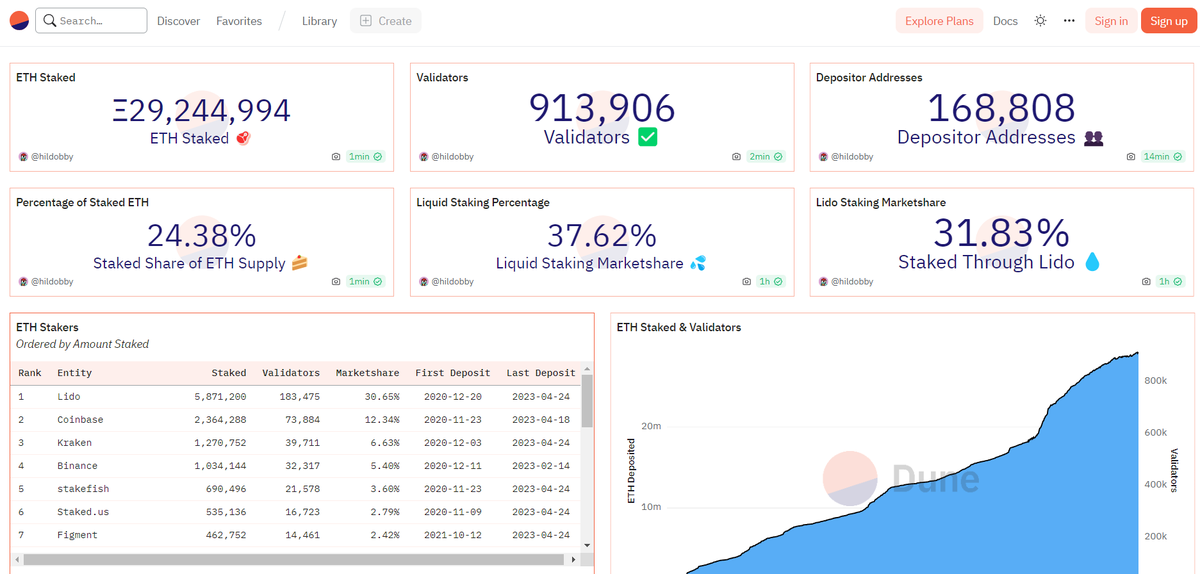
Task: Select the Staked.us entity cell
Action: tap(83, 512)
